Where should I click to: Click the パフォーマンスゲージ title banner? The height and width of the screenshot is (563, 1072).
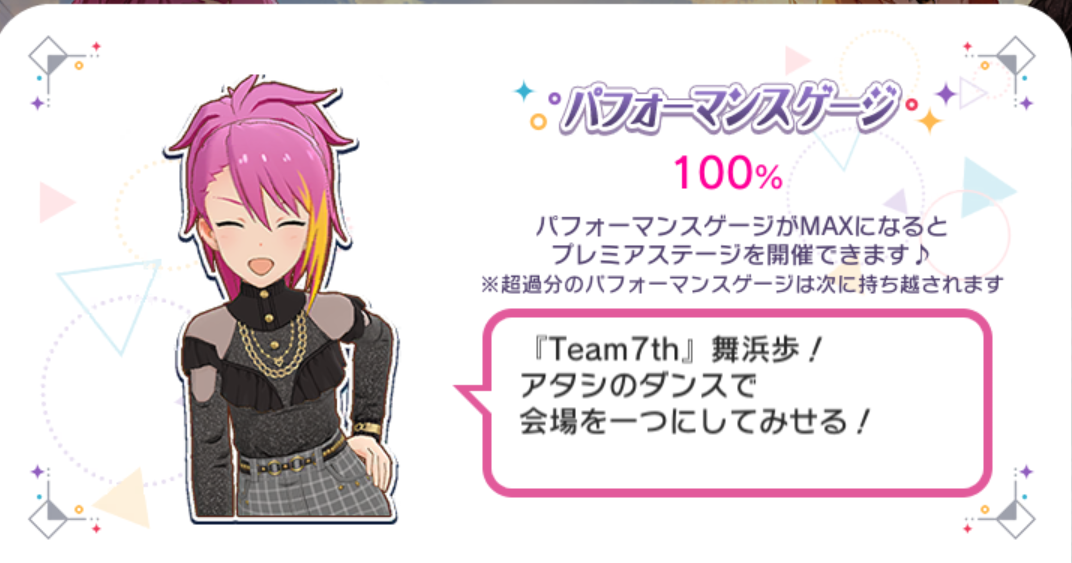[727, 107]
